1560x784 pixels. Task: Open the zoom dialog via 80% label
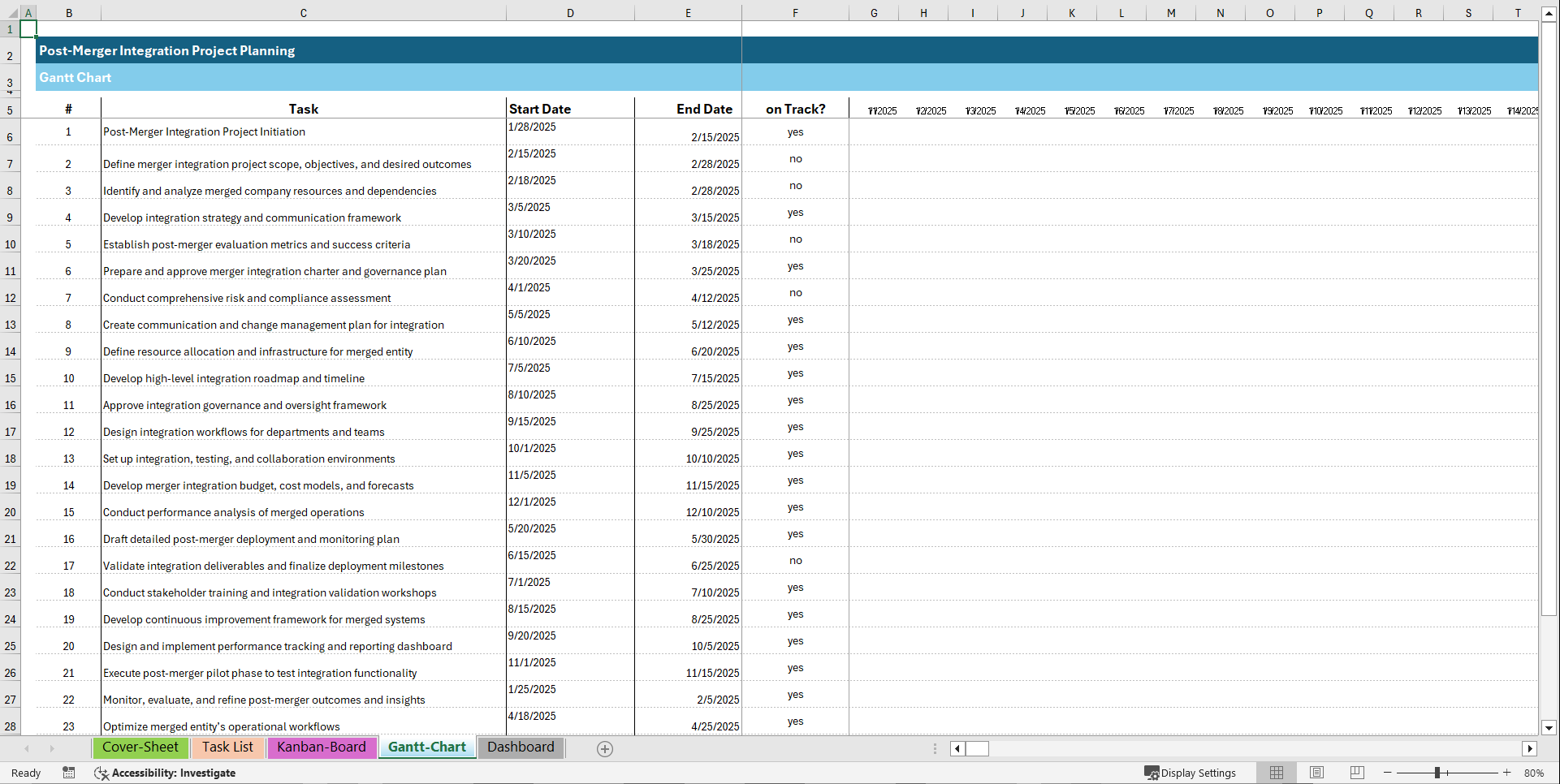click(x=1535, y=773)
